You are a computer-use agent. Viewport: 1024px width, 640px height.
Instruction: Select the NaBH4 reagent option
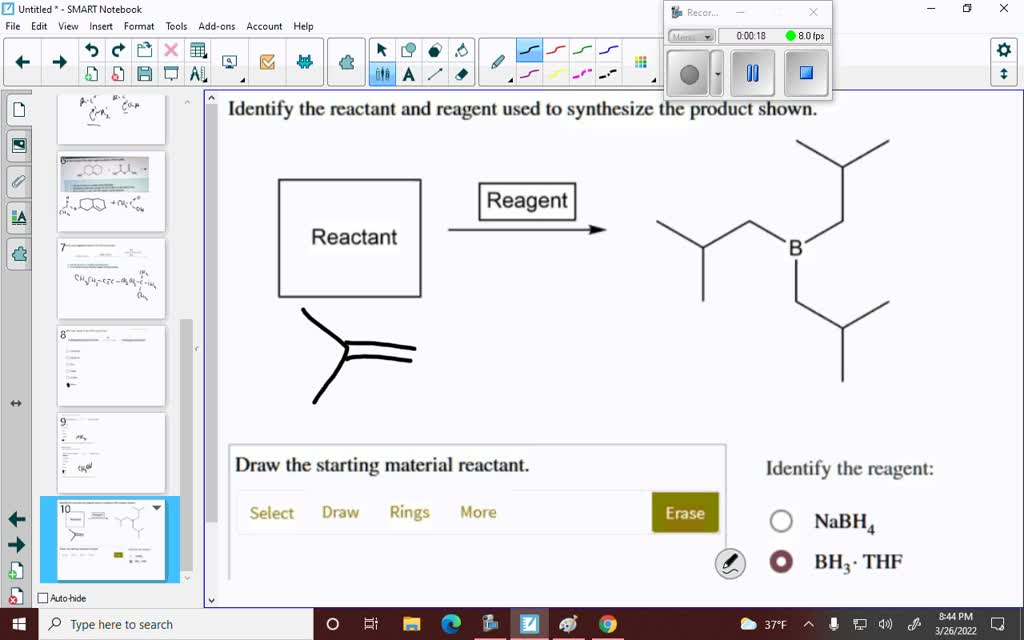(x=781, y=520)
